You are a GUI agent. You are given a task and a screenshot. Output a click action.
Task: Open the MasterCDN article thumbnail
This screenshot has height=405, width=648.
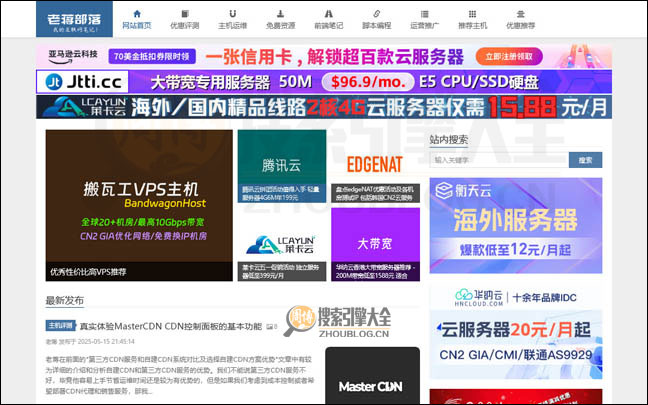[x=372, y=375]
